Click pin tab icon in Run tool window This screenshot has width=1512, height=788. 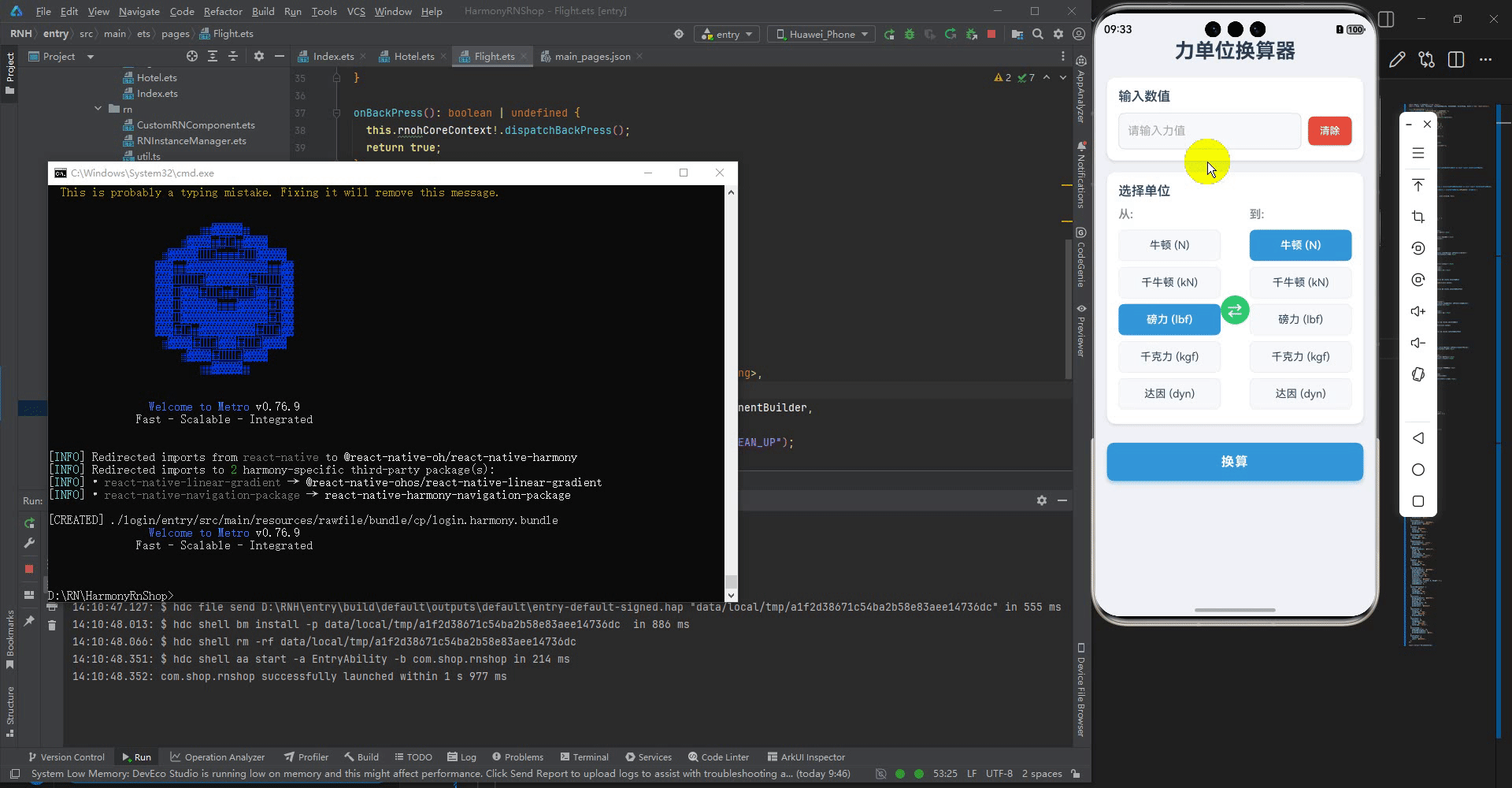pyautogui.click(x=29, y=621)
